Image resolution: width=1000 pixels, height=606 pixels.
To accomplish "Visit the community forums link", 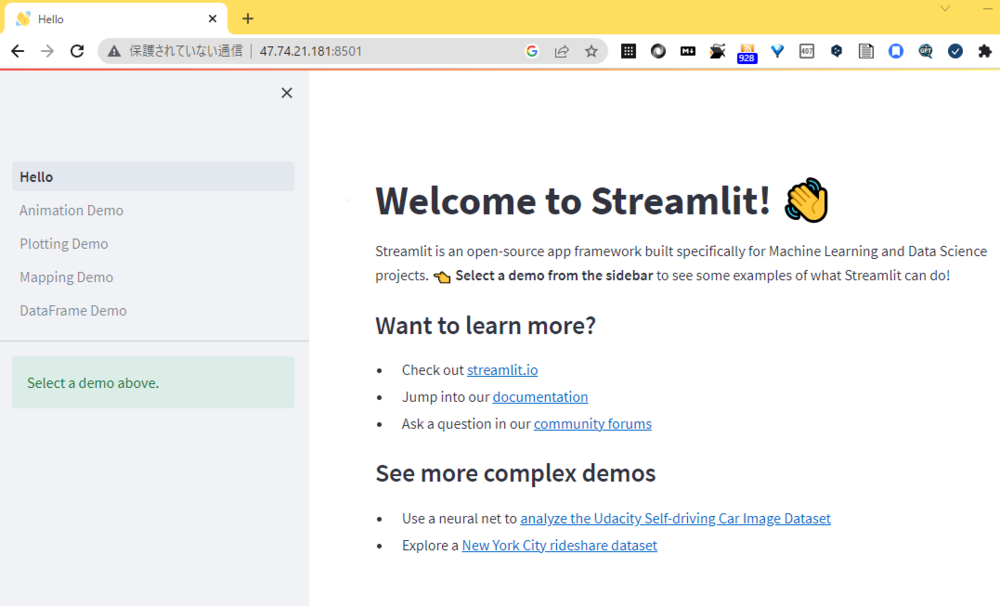I will (x=592, y=424).
